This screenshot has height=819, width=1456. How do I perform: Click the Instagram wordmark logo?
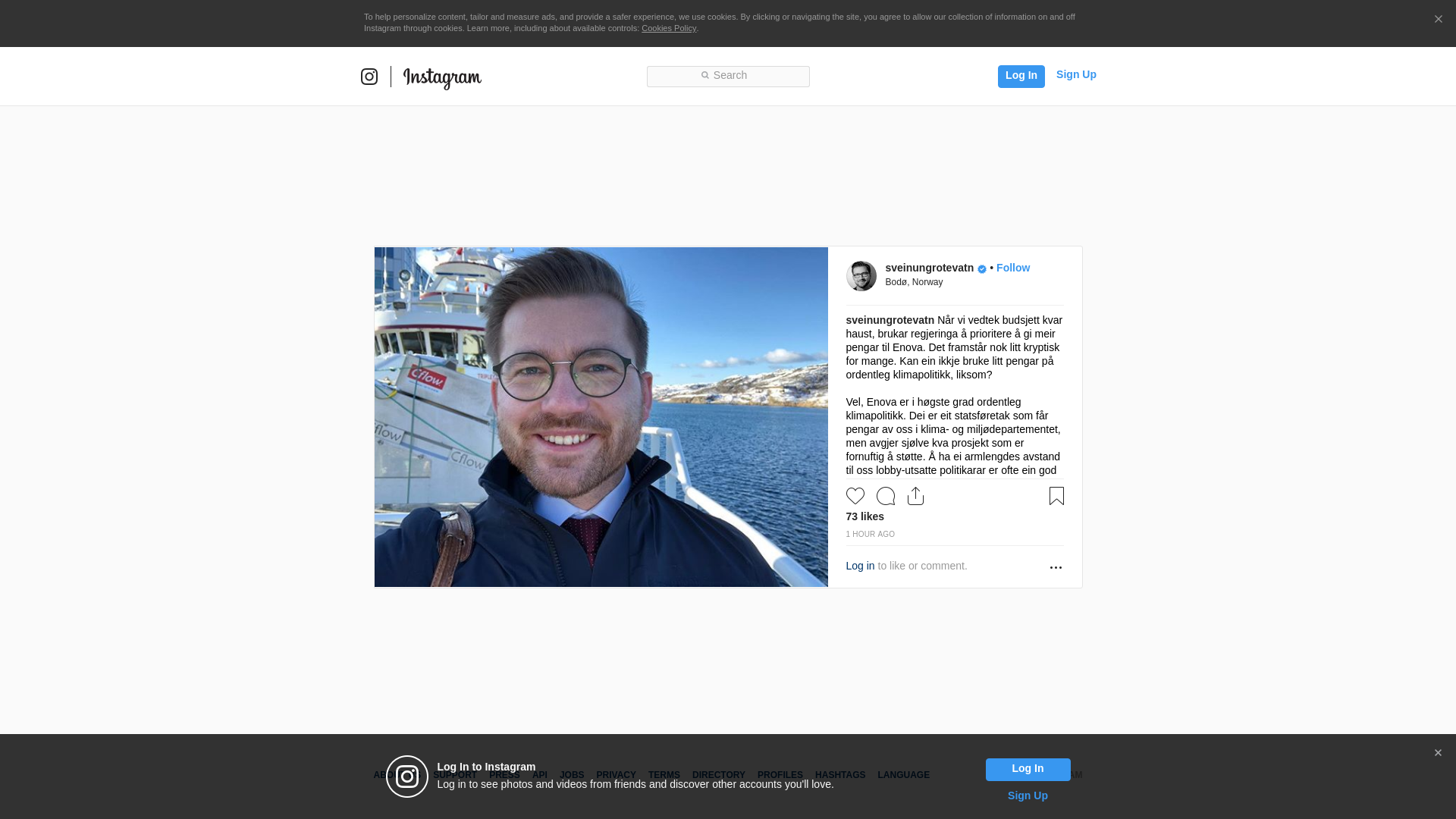tap(442, 78)
